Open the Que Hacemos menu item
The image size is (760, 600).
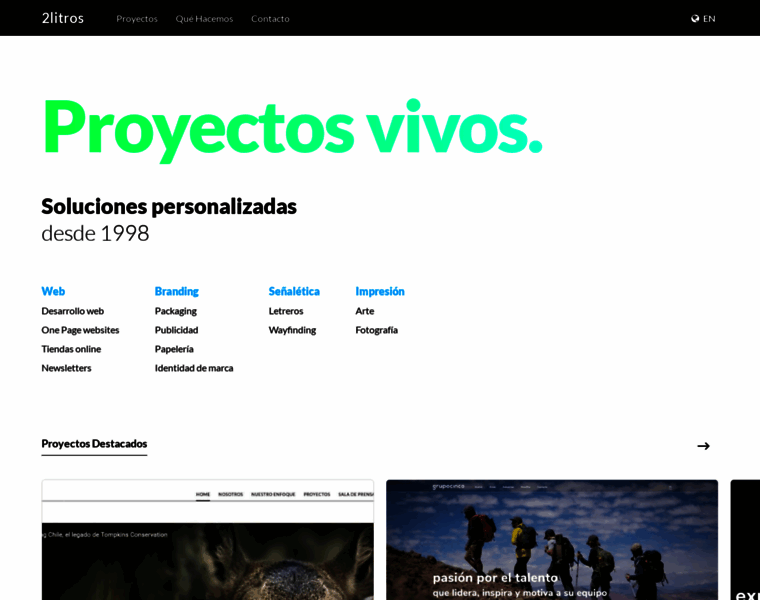[x=204, y=19]
